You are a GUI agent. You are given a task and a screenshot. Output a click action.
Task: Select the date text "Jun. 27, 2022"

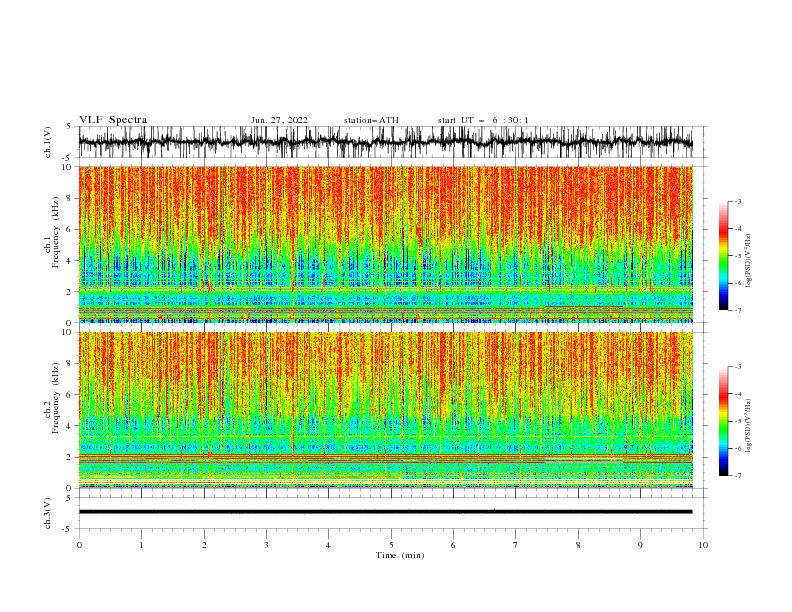(x=279, y=120)
